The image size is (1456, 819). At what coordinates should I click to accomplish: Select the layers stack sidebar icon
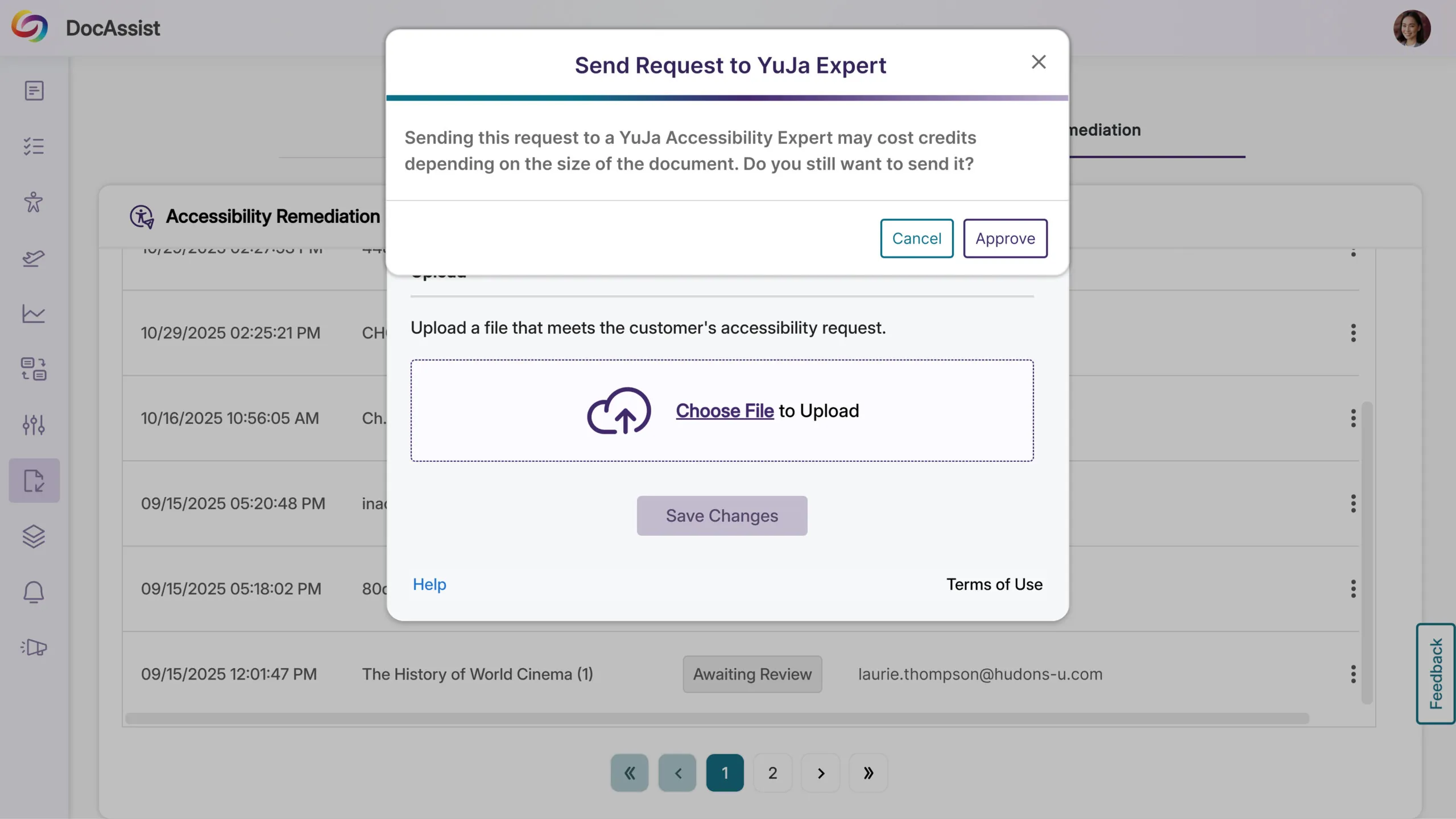pyautogui.click(x=34, y=536)
